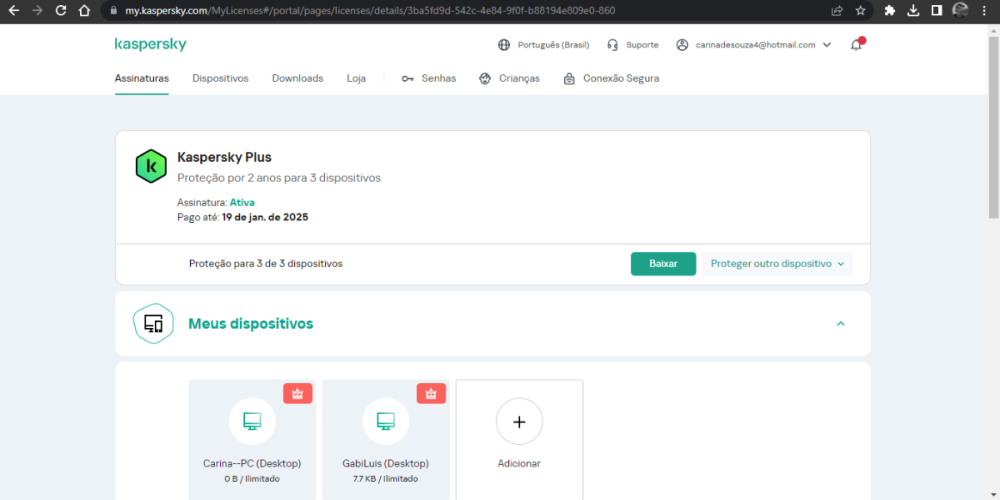Select the Carina--PC (Desktop) label

(x=252, y=464)
